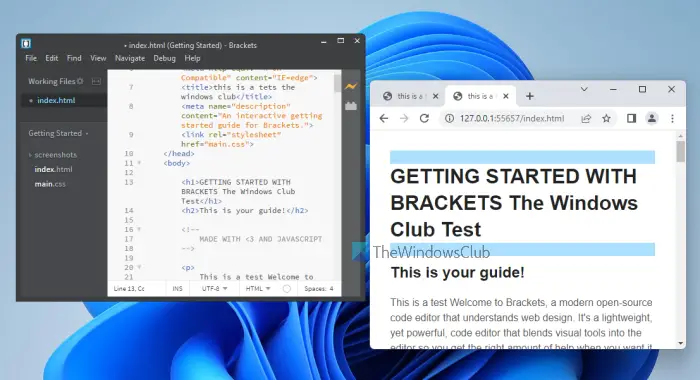Screen dimensions: 700x380
Task: Open the Debug menu
Action: click(164, 58)
